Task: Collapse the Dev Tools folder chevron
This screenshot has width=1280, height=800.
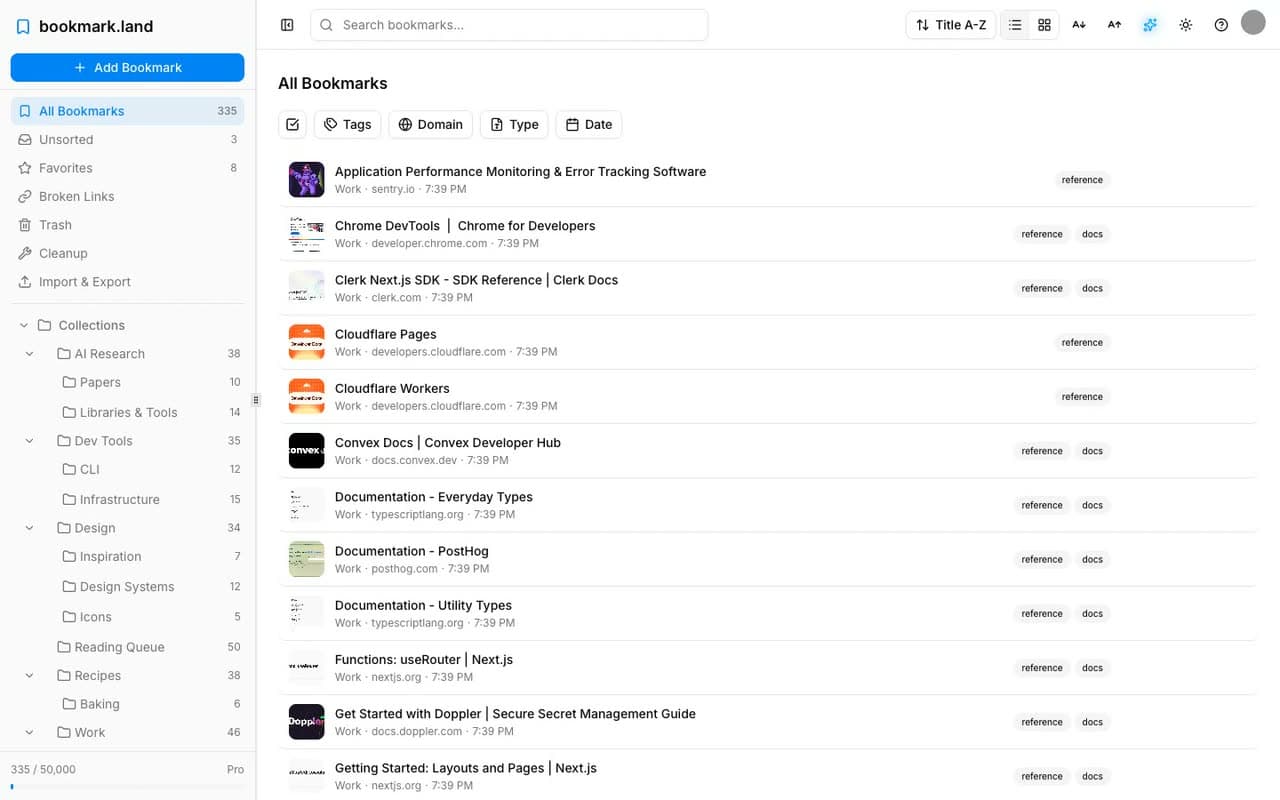Action: click(x=29, y=441)
